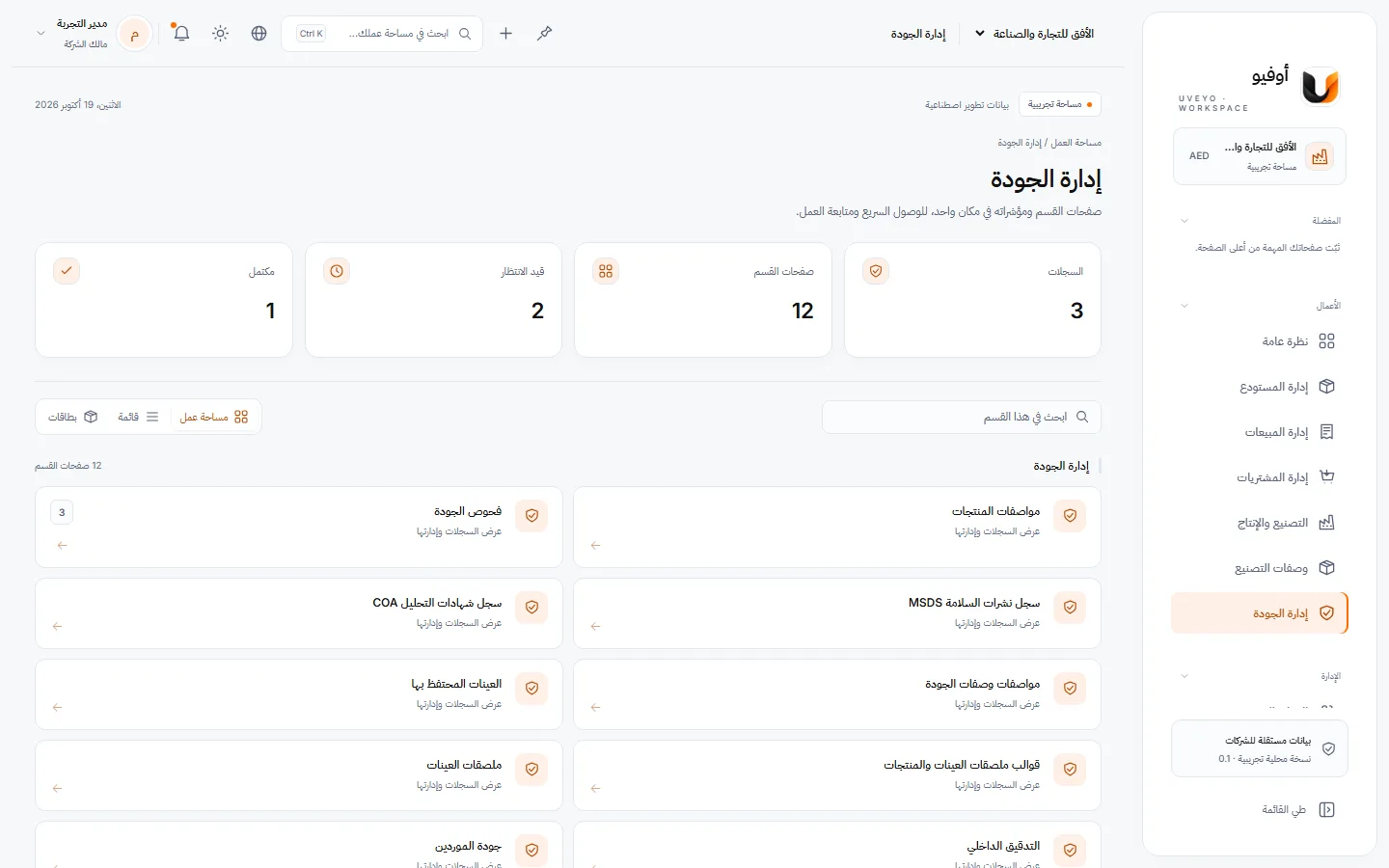
Task: Click the arrow on the COA certificates card
Action: tap(58, 627)
